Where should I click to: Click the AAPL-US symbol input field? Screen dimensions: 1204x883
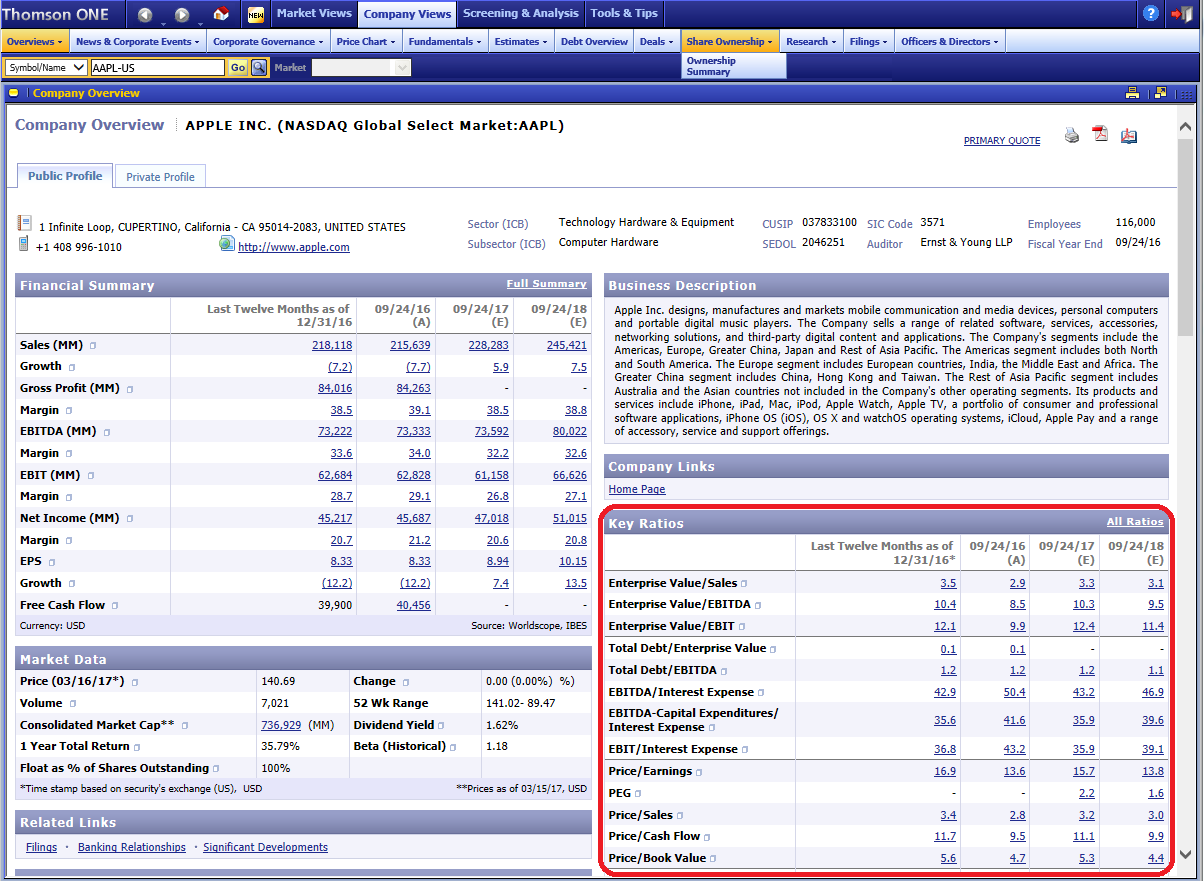pyautogui.click(x=157, y=68)
